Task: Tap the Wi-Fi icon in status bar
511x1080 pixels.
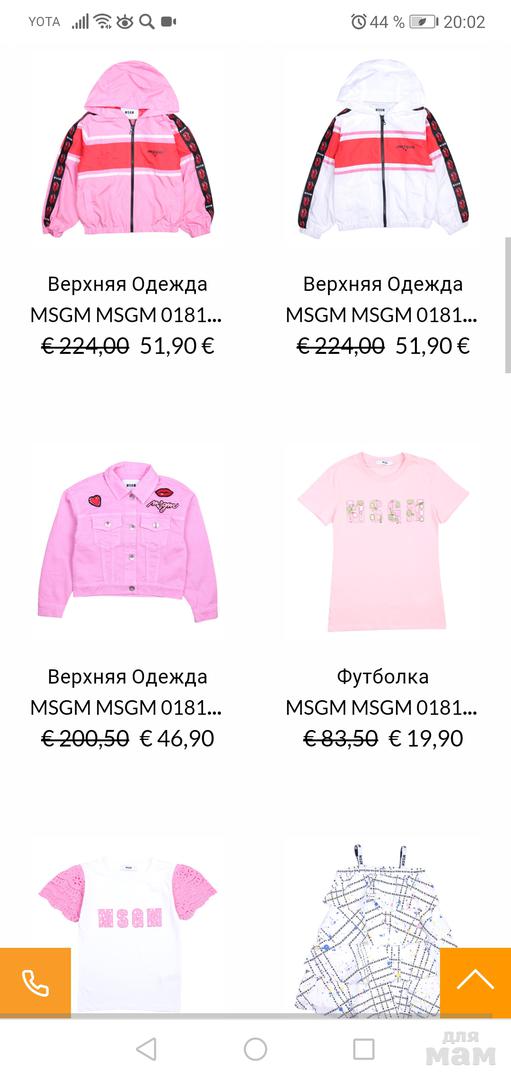Action: pos(103,22)
